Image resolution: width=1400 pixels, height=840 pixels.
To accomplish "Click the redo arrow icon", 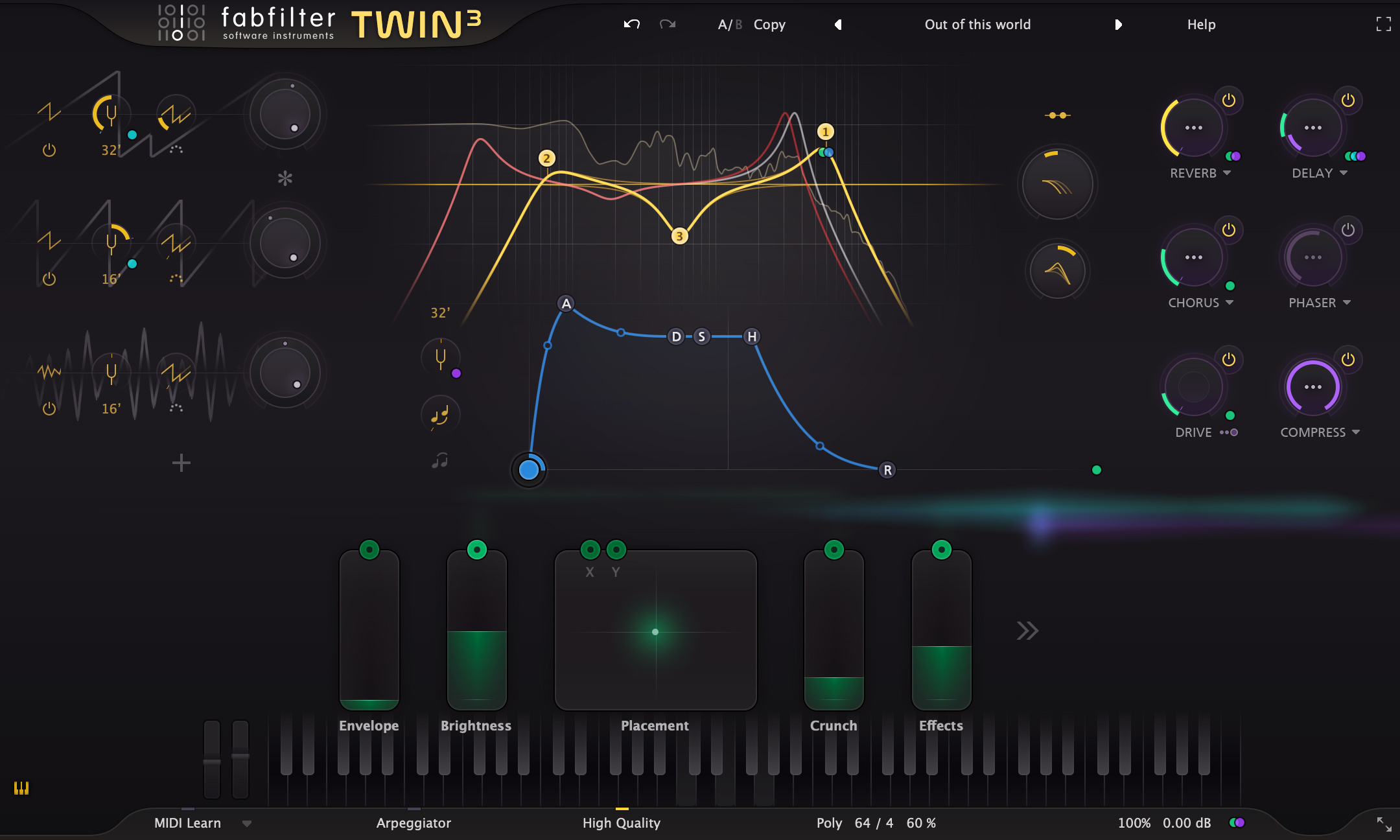I will pyautogui.click(x=668, y=24).
